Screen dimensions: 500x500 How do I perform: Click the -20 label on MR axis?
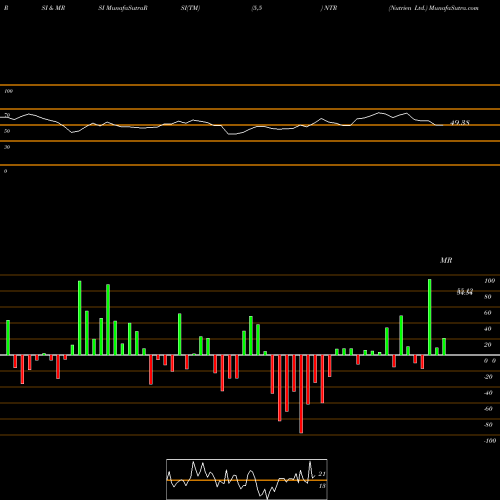[x=488, y=377]
